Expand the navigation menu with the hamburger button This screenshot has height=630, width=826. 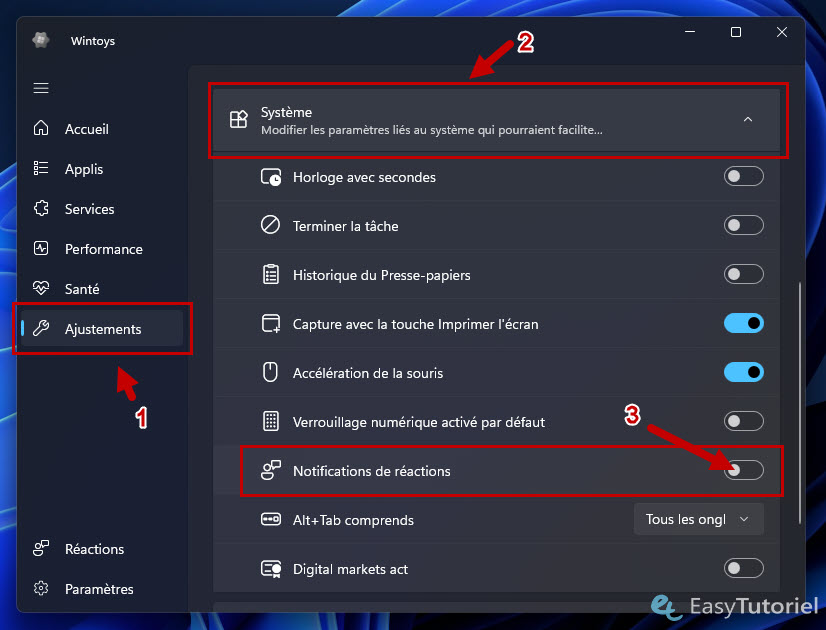click(41, 88)
